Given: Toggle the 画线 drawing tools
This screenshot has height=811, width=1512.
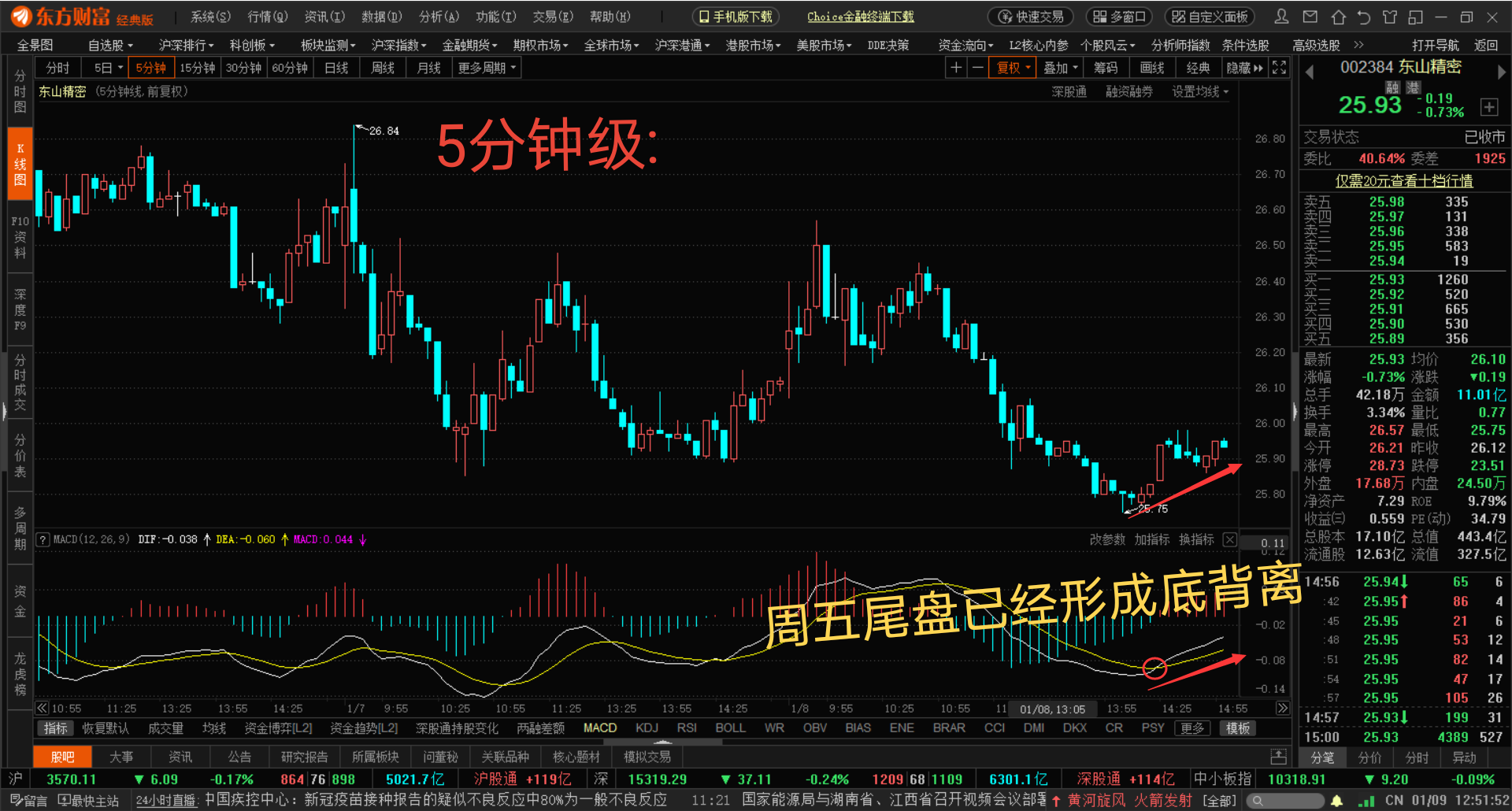Looking at the screenshot, I should (x=1152, y=68).
